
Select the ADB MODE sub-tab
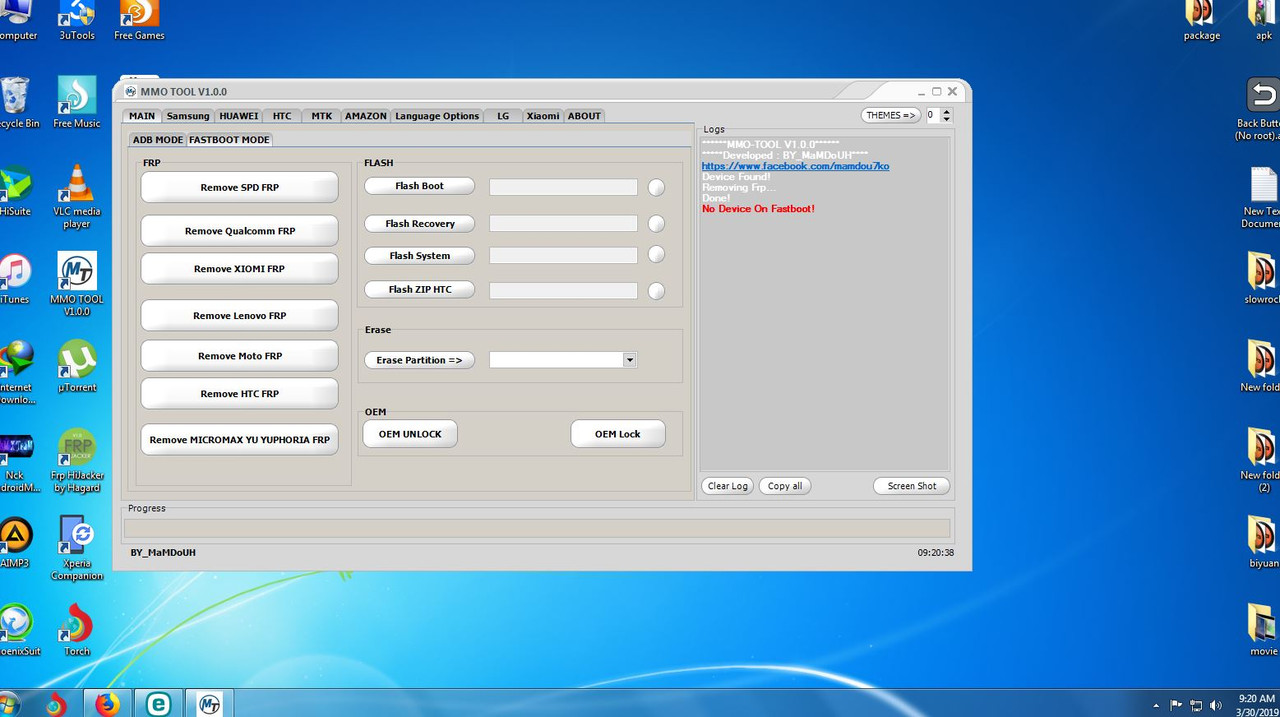click(158, 140)
